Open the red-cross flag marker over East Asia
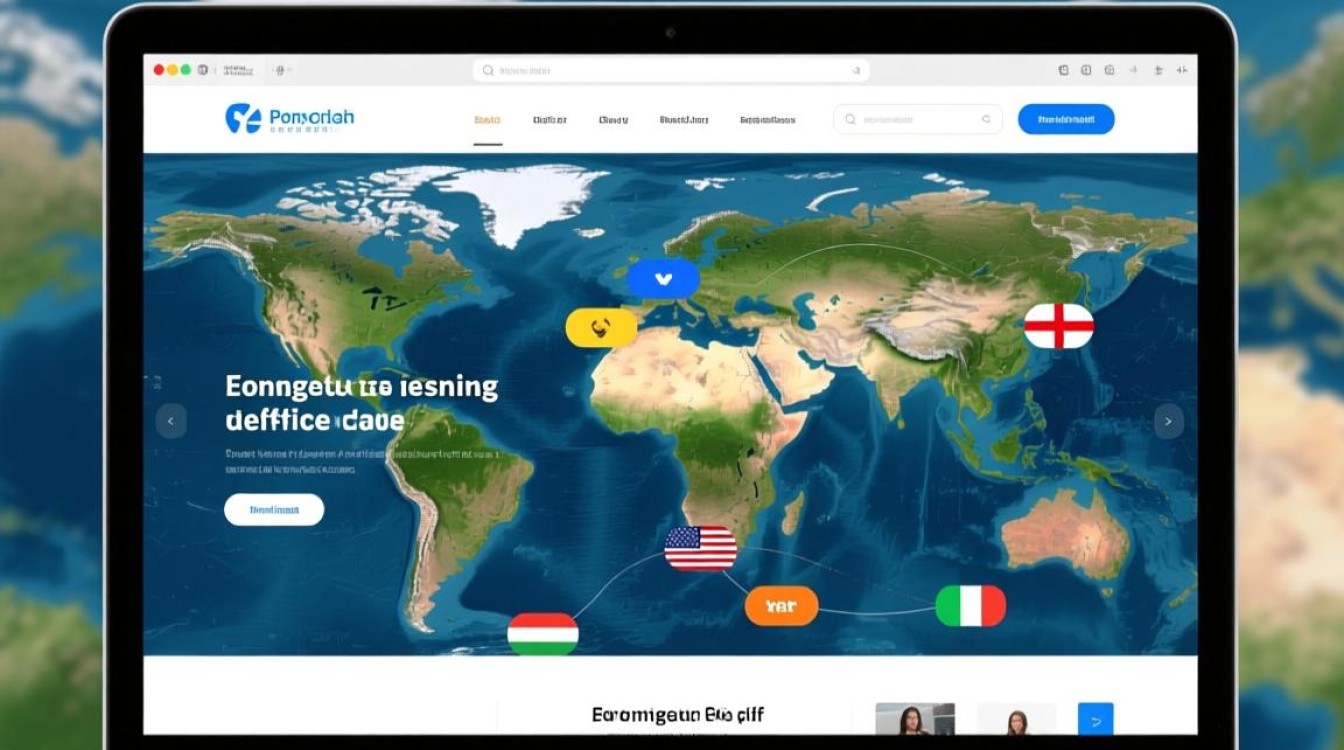 (1059, 326)
